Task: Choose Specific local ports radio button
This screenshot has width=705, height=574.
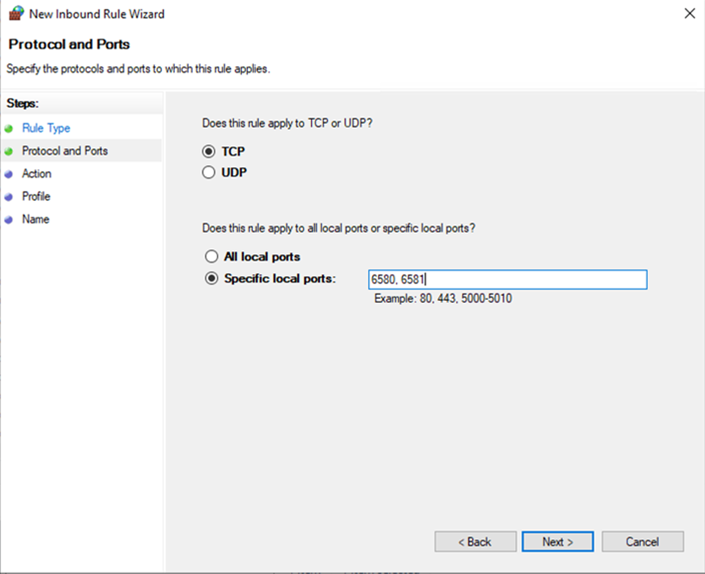Action: coord(211,279)
